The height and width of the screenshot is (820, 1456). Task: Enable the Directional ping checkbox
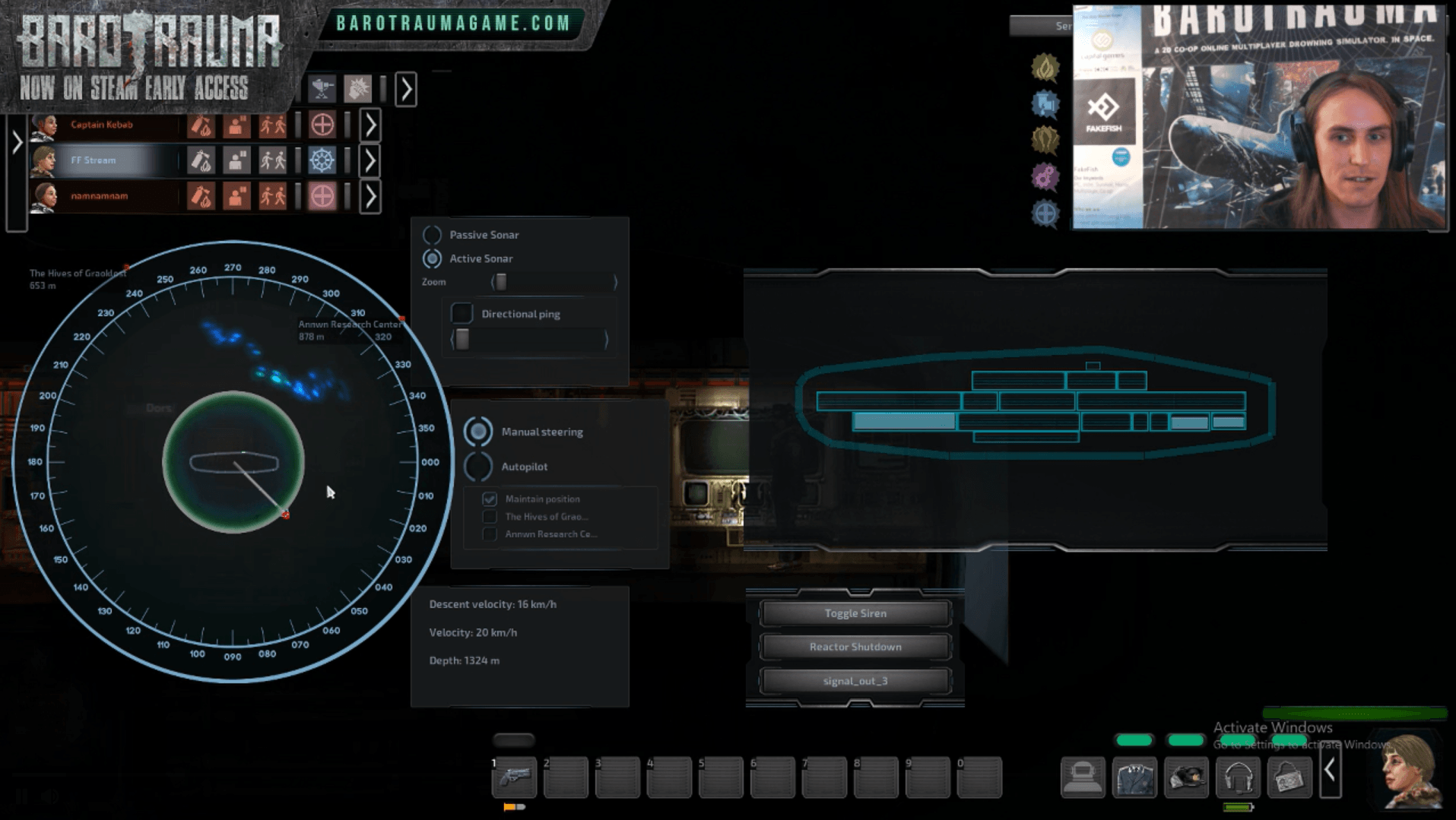click(462, 313)
